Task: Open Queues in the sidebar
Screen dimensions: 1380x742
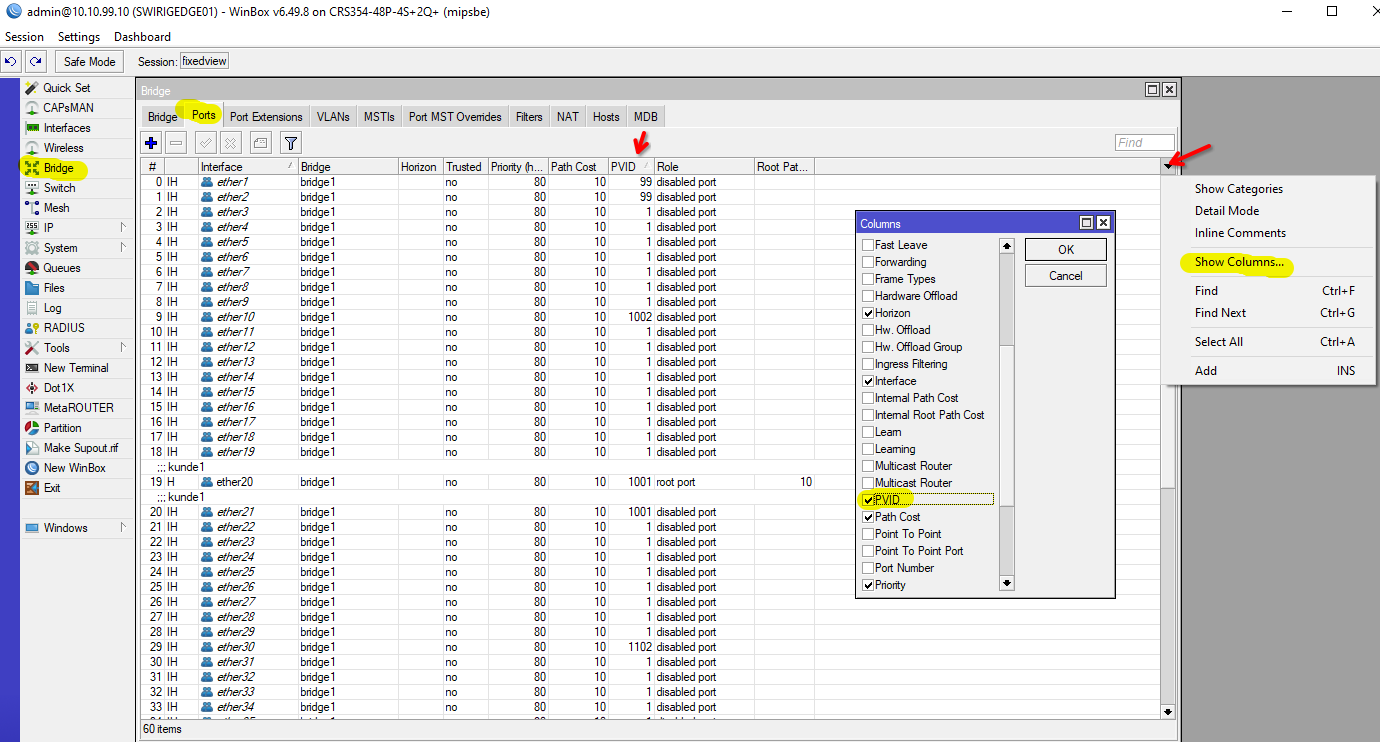Action: pos(61,268)
